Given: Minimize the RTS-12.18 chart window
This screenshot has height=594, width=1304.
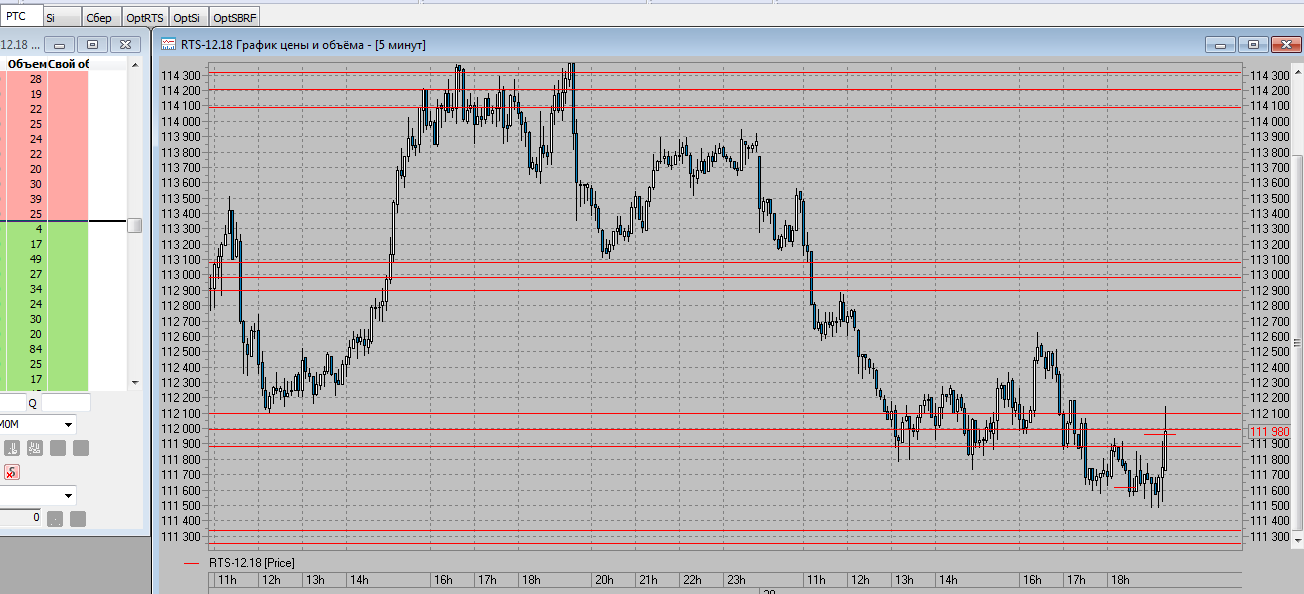Looking at the screenshot, I should coord(1221,44).
